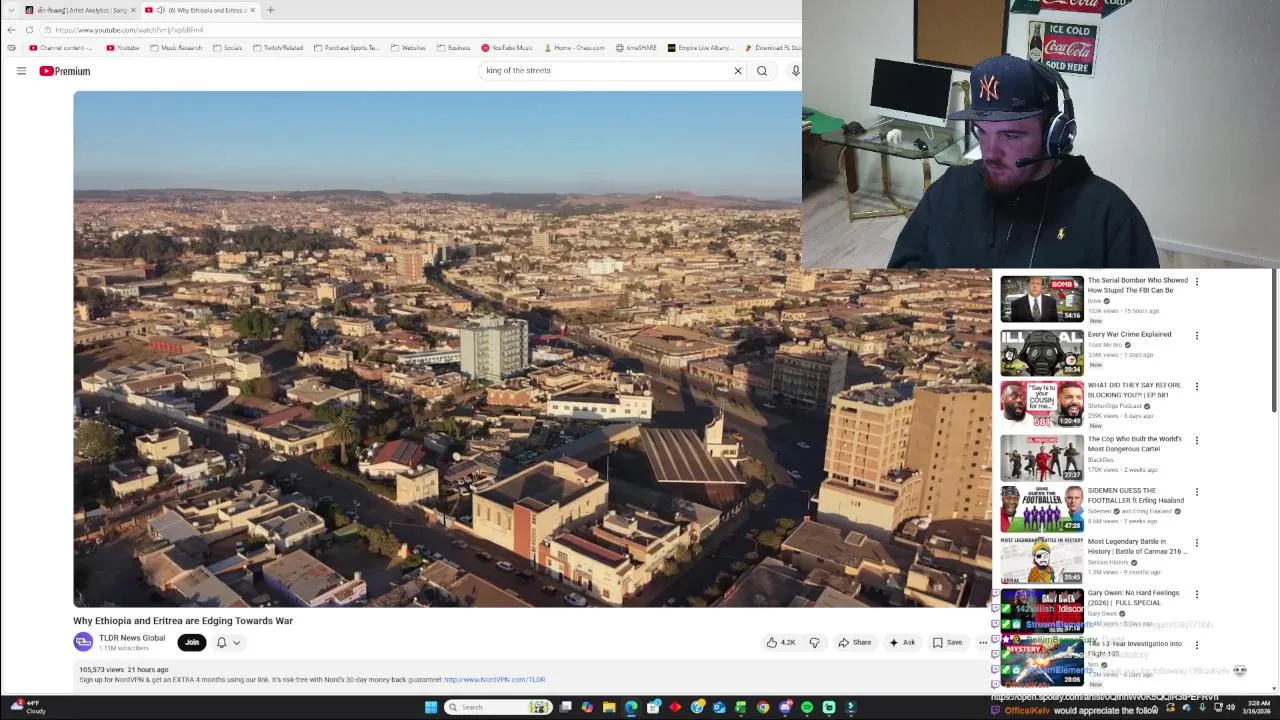Like the video (4.2K)
This screenshot has height=720, width=1280.
click(781, 642)
